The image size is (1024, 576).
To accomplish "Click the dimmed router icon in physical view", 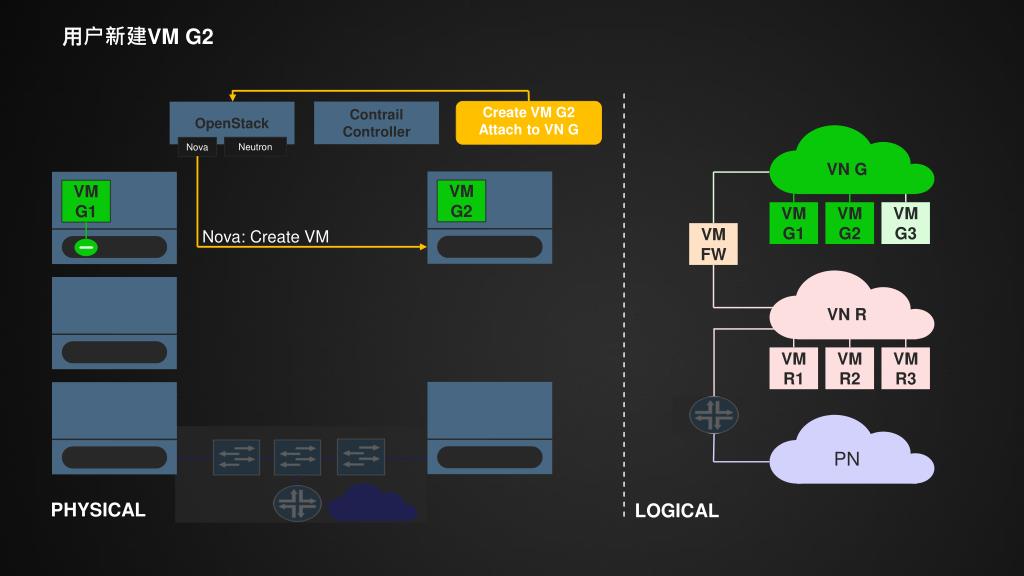I will click(297, 504).
